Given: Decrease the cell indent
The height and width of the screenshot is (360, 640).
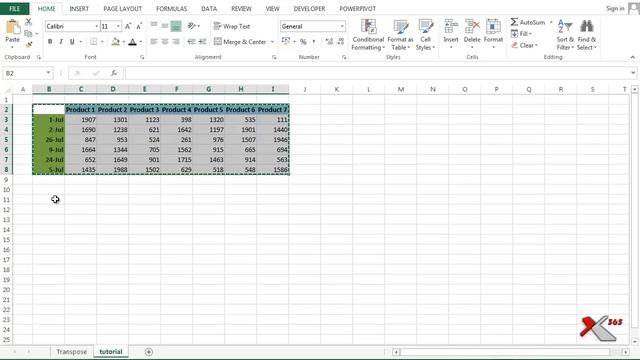Looking at the screenshot, I should pos(191,42).
